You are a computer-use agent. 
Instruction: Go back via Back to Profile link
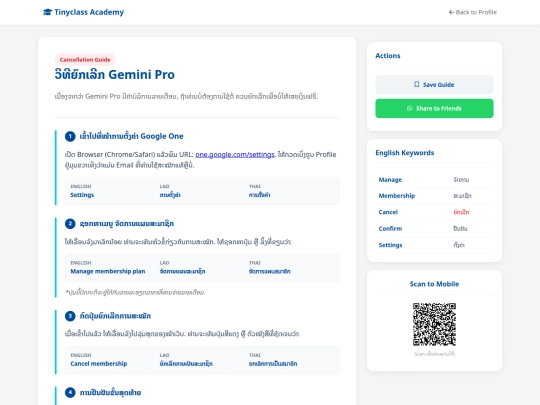(472, 12)
